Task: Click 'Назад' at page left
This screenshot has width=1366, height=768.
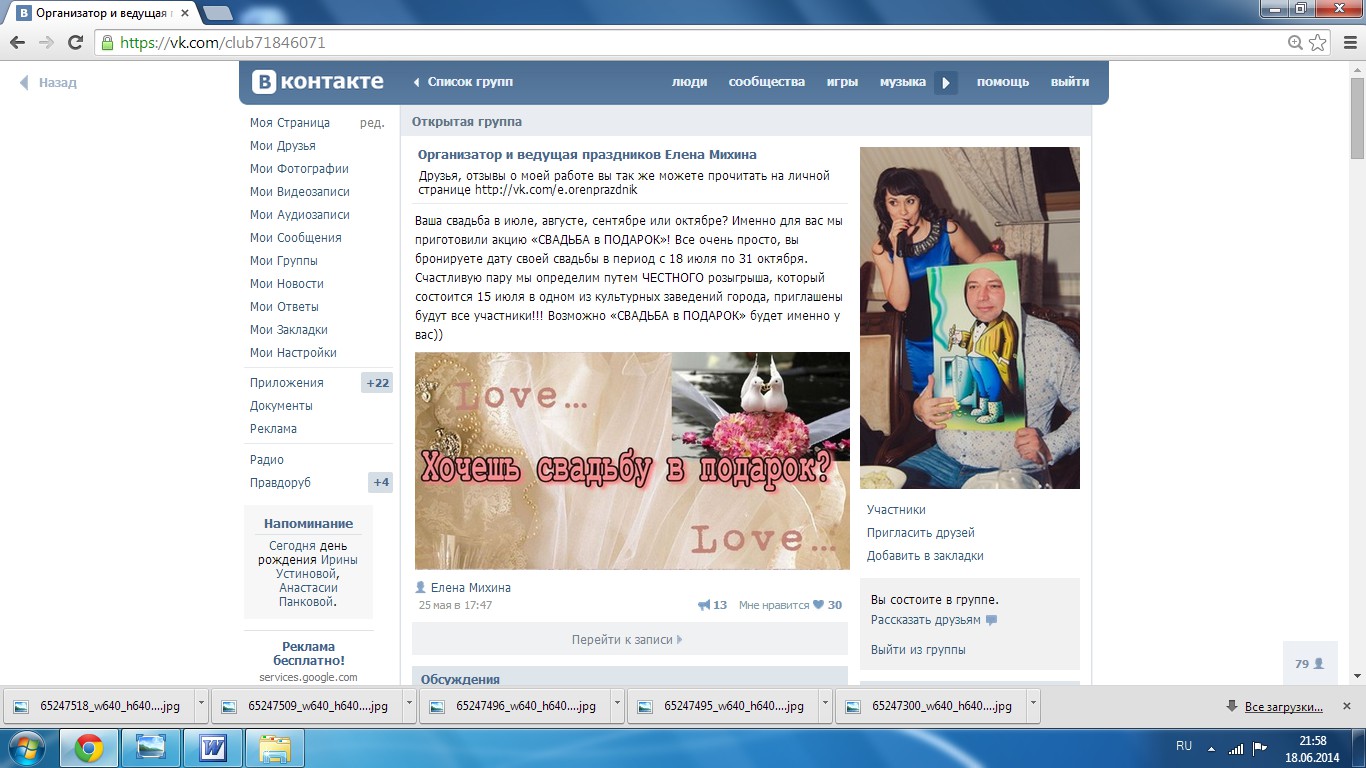Action: coord(48,83)
